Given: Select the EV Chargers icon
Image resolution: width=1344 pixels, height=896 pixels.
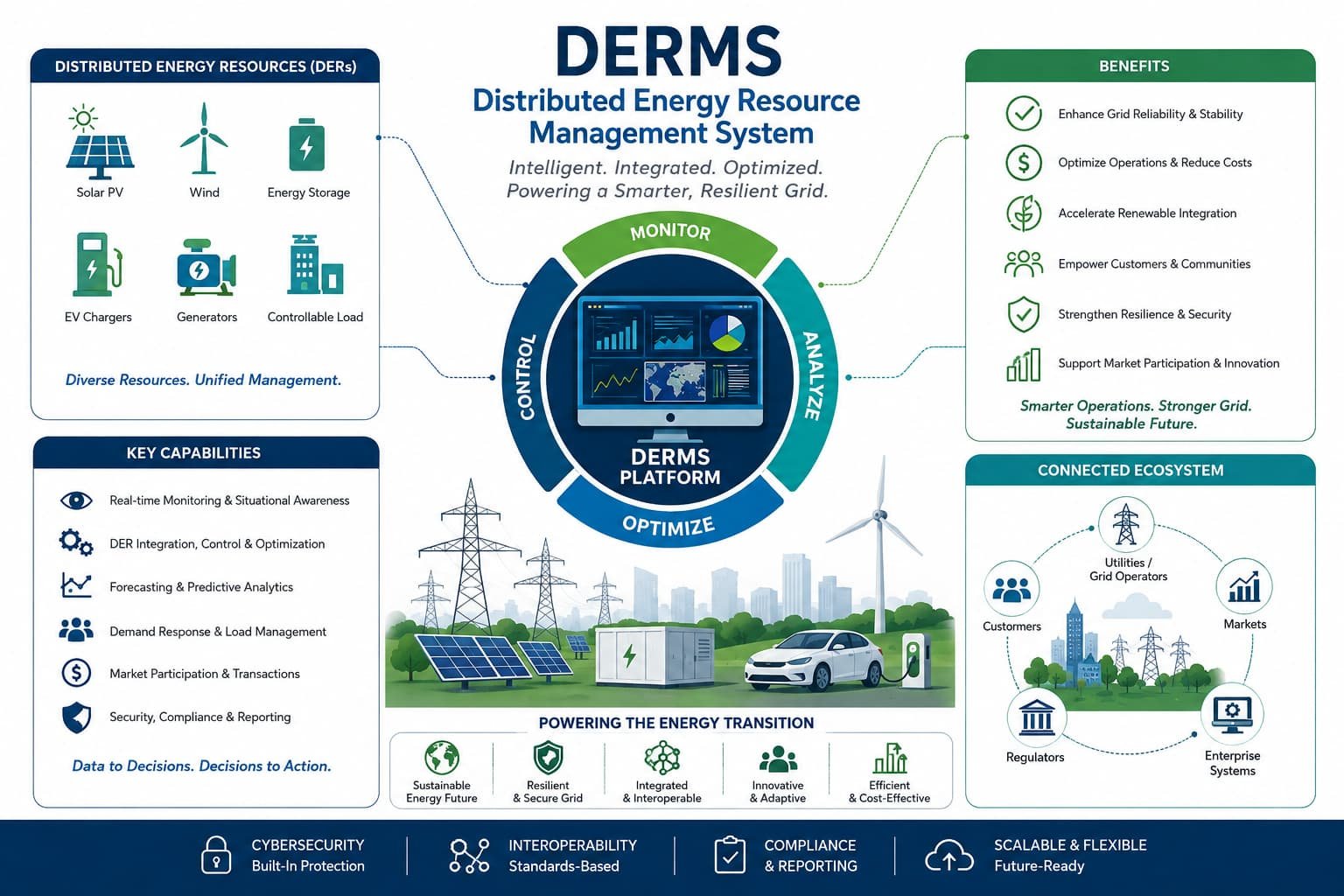Looking at the screenshot, I should [x=99, y=264].
